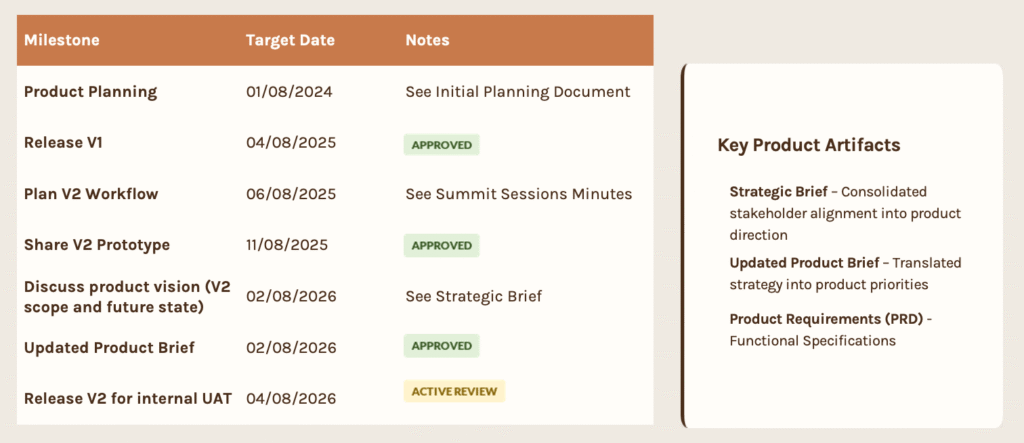Click the Notes column header

coord(427,41)
